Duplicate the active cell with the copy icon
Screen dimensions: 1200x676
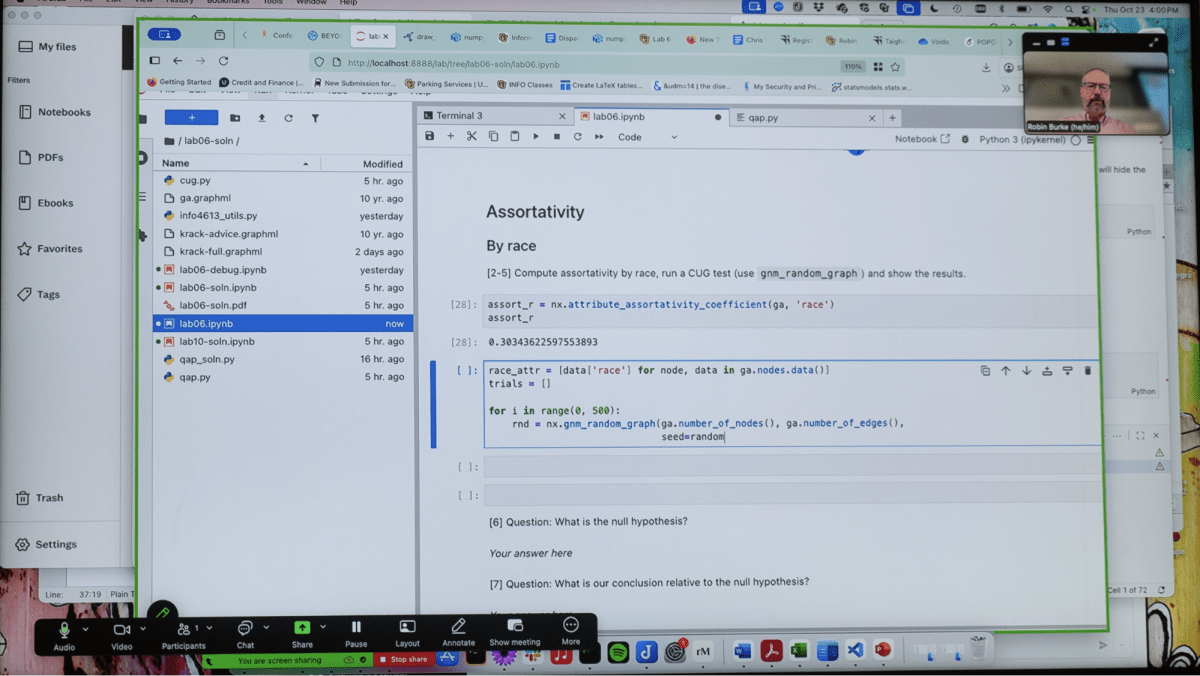click(x=985, y=371)
